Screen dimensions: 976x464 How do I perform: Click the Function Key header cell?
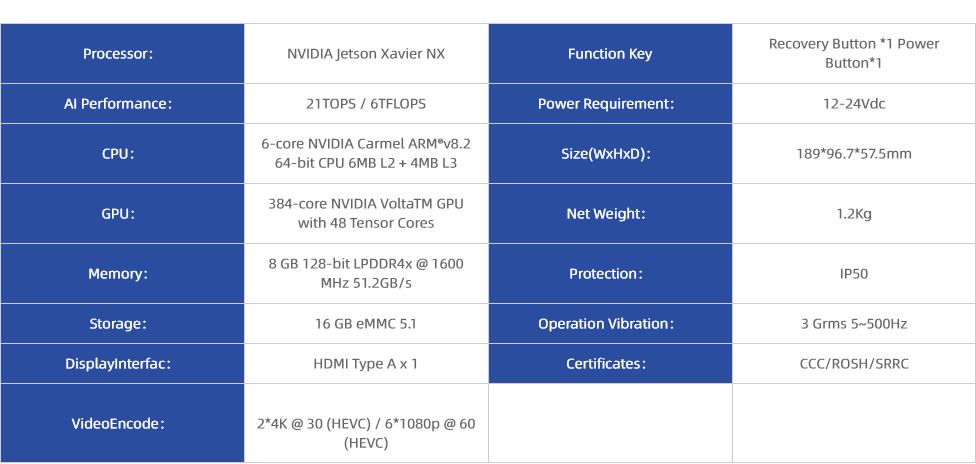click(x=610, y=54)
